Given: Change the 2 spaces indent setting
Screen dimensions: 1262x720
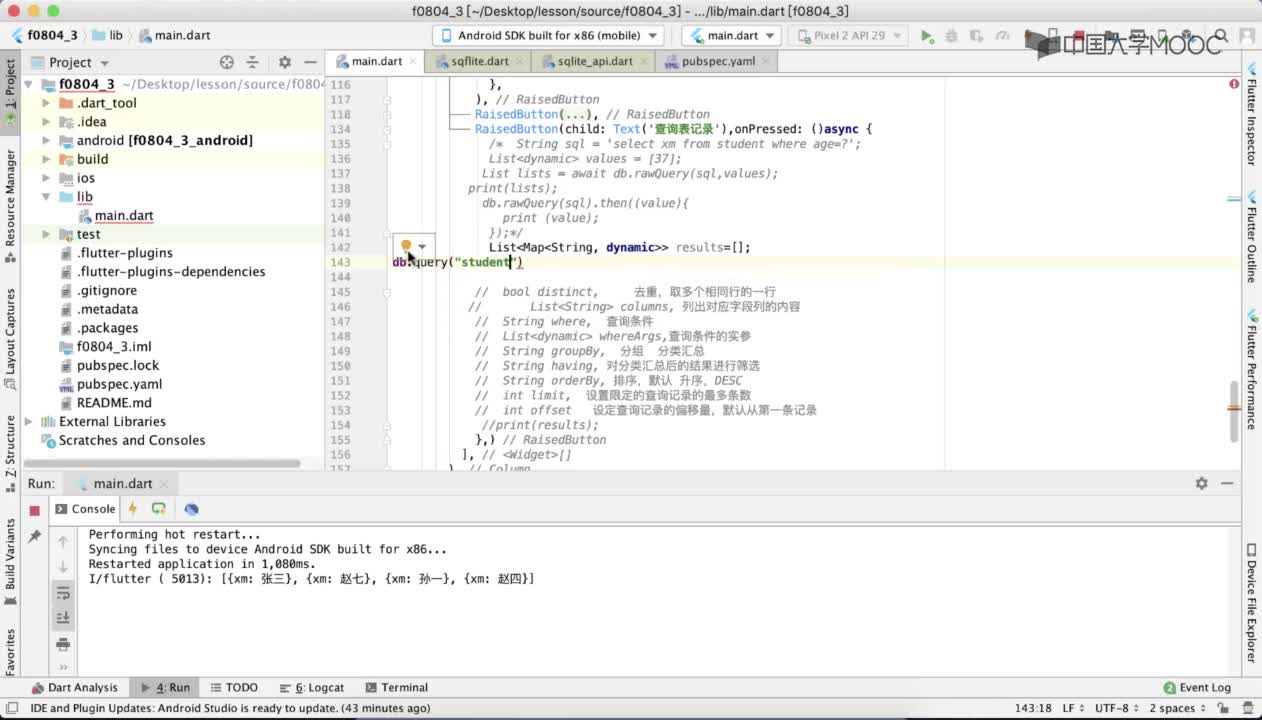Looking at the screenshot, I should click(x=1178, y=708).
